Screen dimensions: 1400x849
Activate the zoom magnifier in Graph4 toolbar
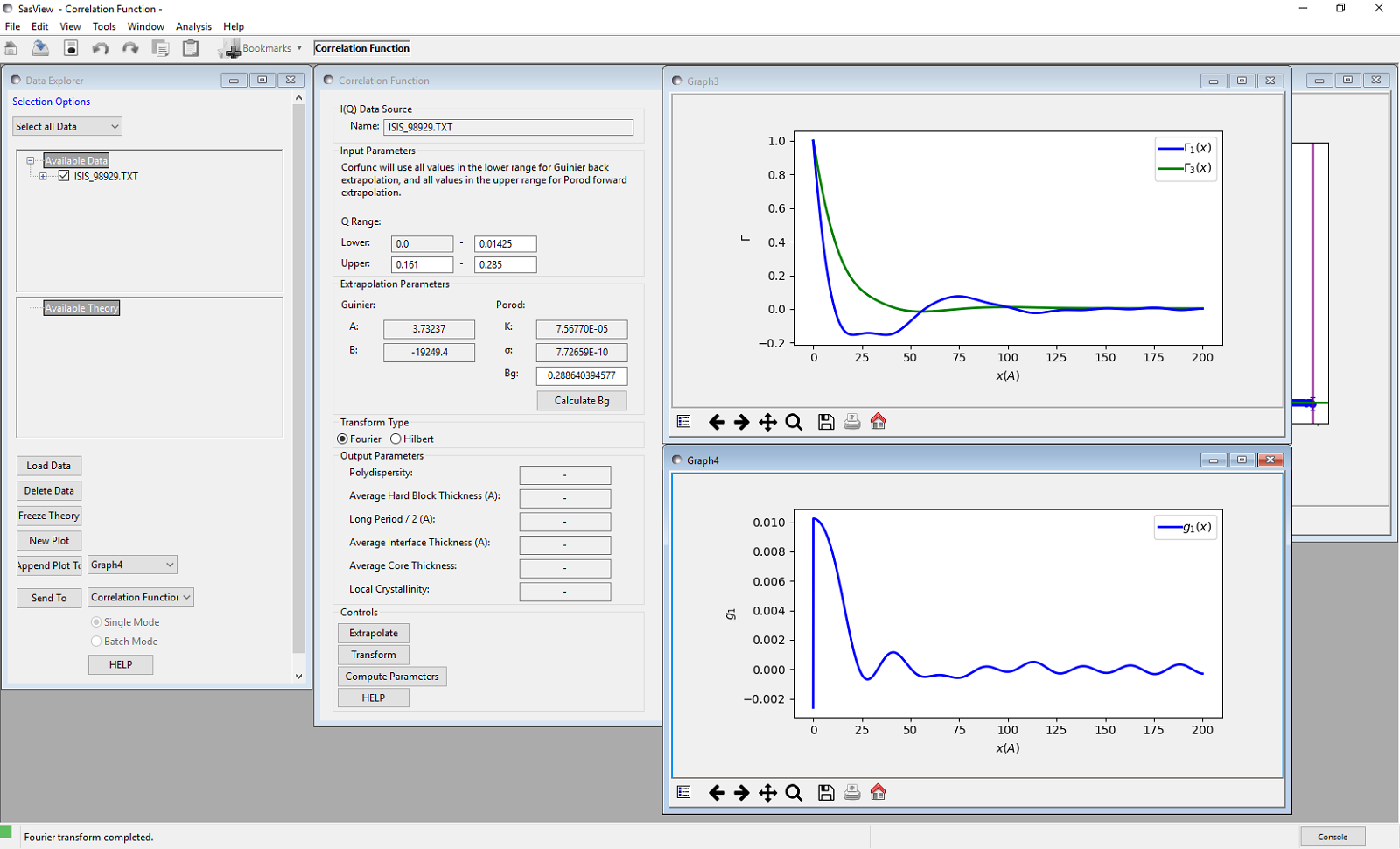(x=794, y=793)
